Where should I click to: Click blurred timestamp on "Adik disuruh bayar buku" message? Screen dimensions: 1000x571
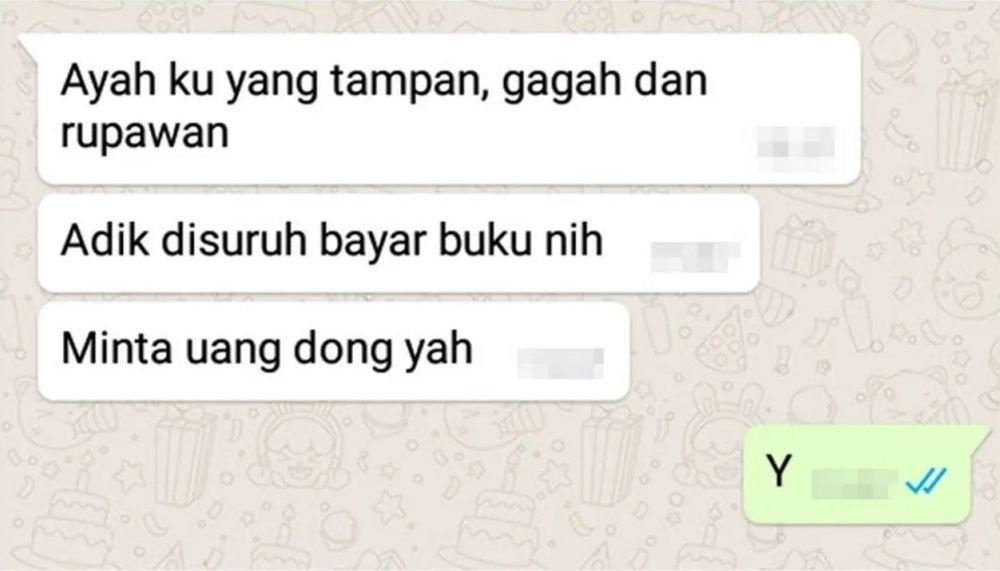pos(695,256)
